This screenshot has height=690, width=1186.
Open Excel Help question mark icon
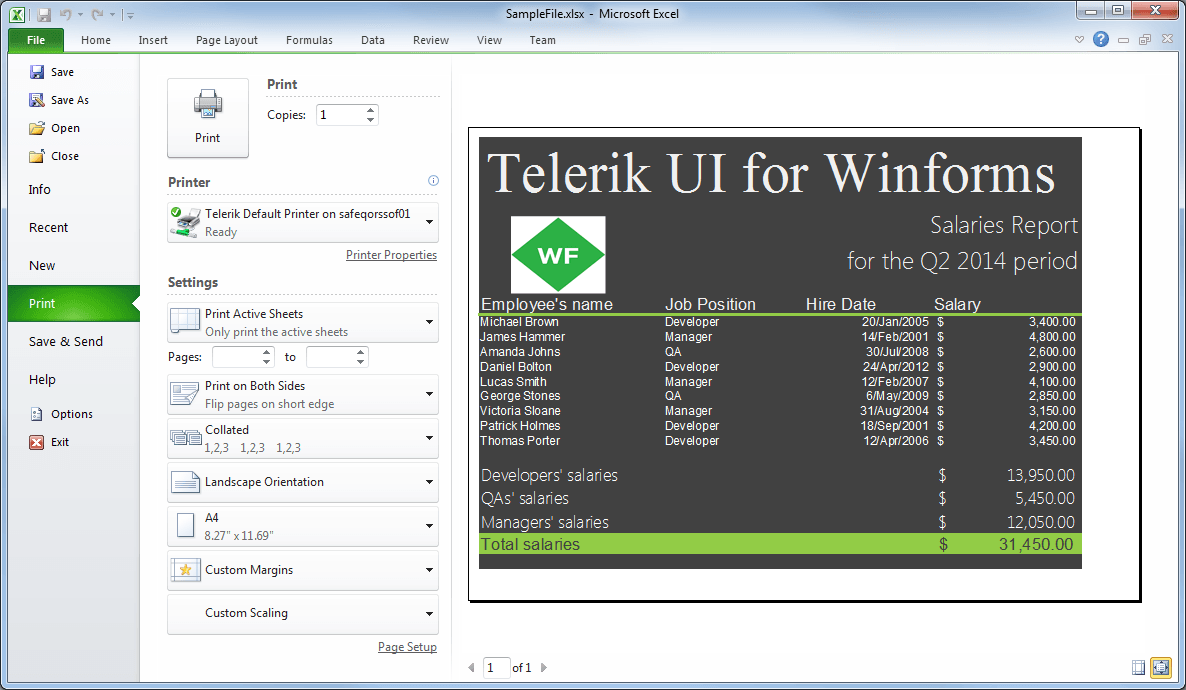[1101, 39]
